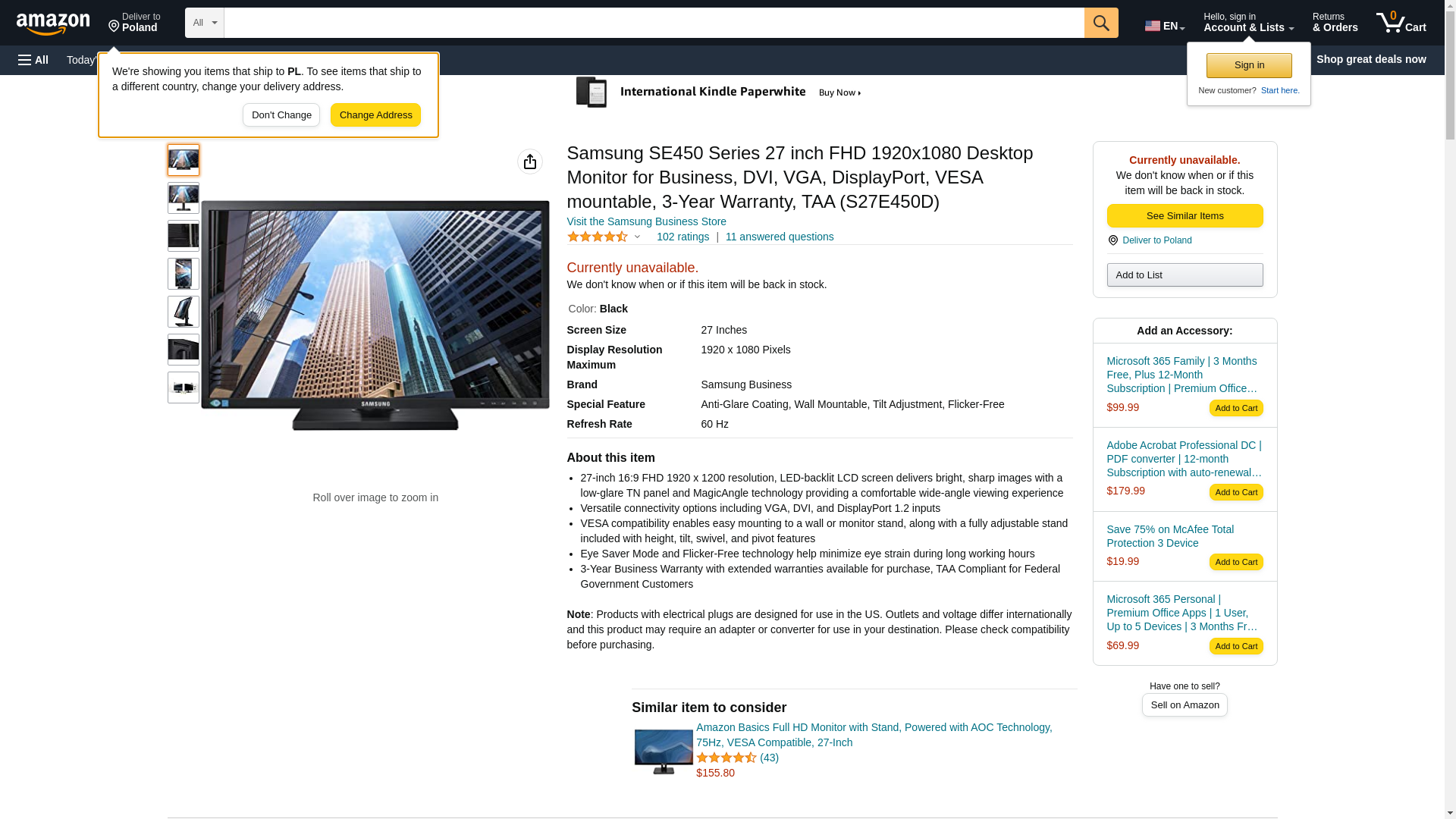Select the second product thumbnail image
This screenshot has height=819, width=1456.
pos(183,198)
